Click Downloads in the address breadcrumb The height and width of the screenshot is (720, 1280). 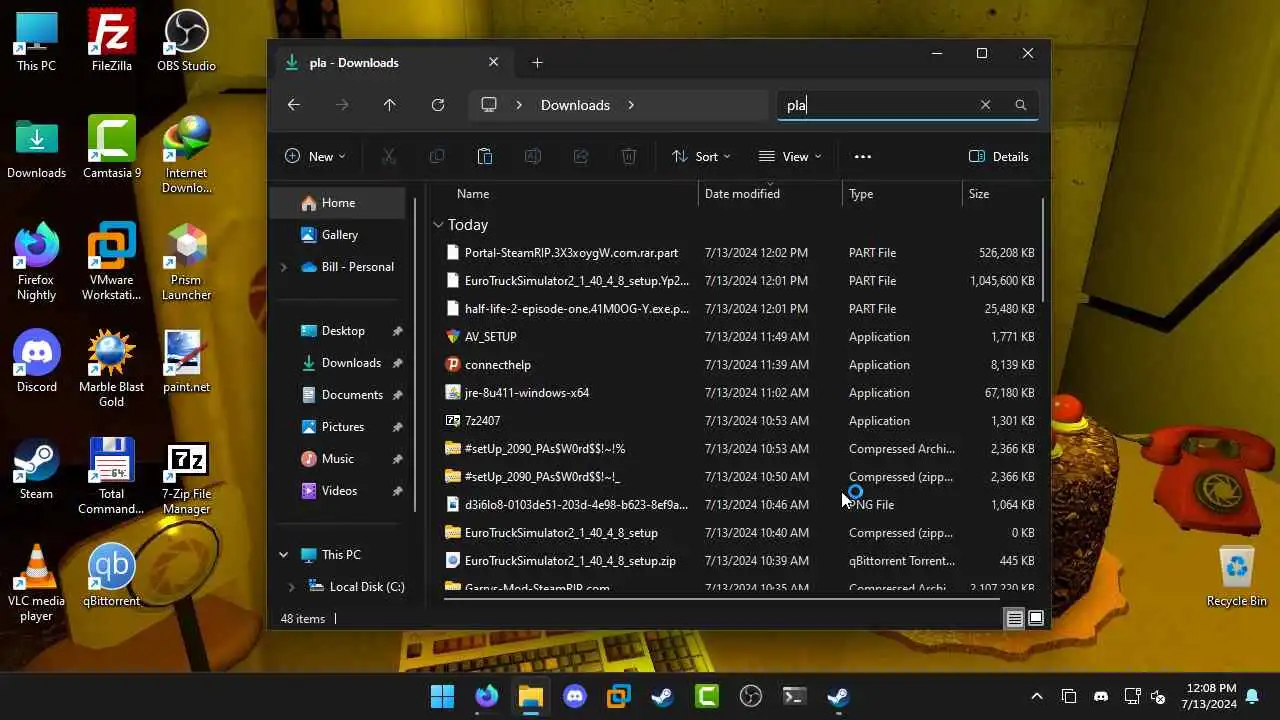(x=575, y=105)
